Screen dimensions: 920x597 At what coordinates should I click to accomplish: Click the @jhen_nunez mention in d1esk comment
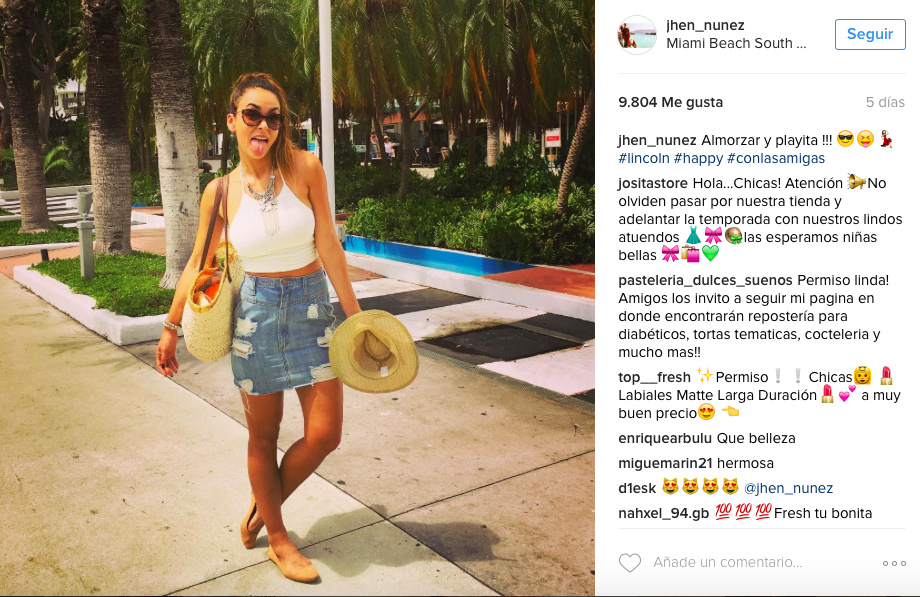tap(788, 488)
